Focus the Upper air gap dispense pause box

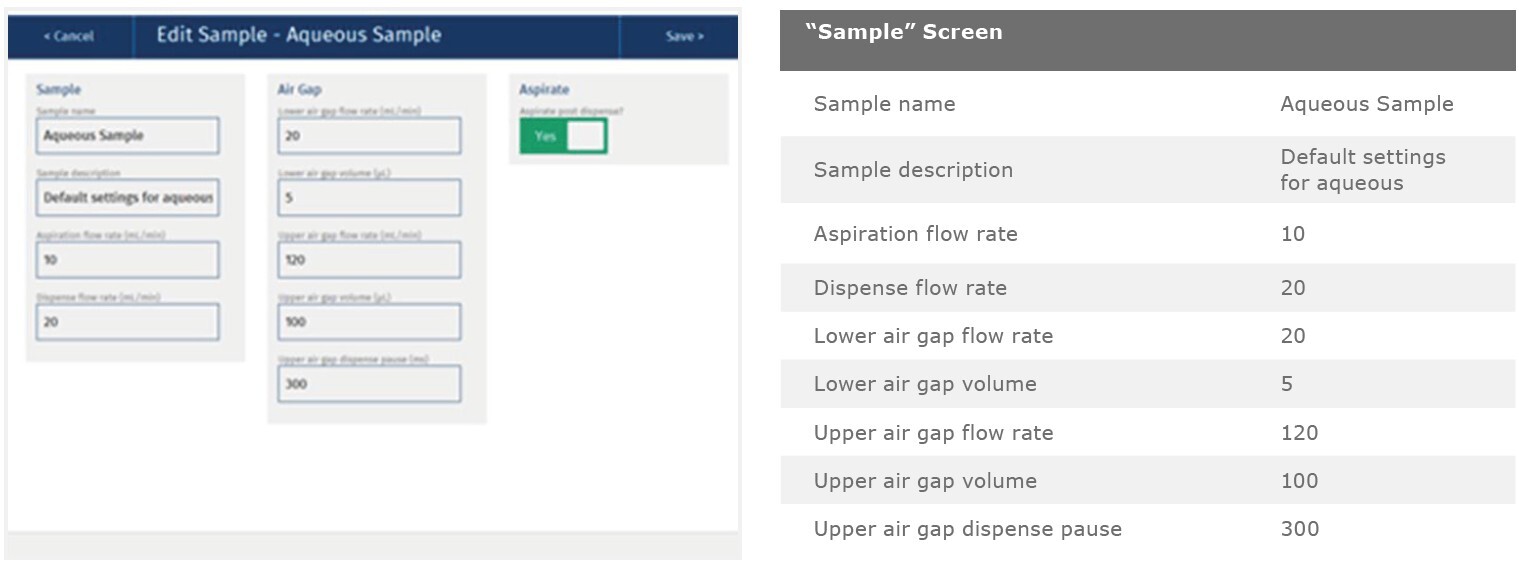pyautogui.click(x=369, y=384)
